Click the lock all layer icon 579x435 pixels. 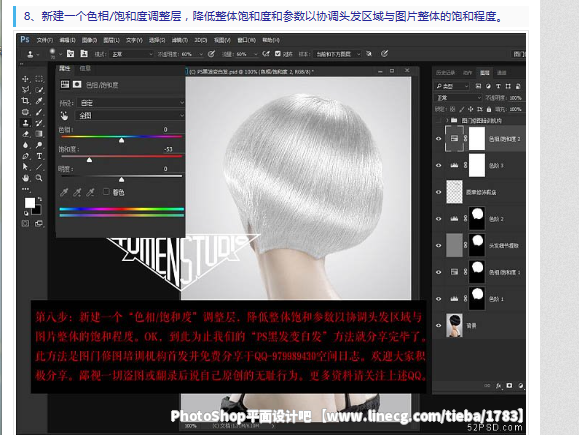tap(489, 109)
